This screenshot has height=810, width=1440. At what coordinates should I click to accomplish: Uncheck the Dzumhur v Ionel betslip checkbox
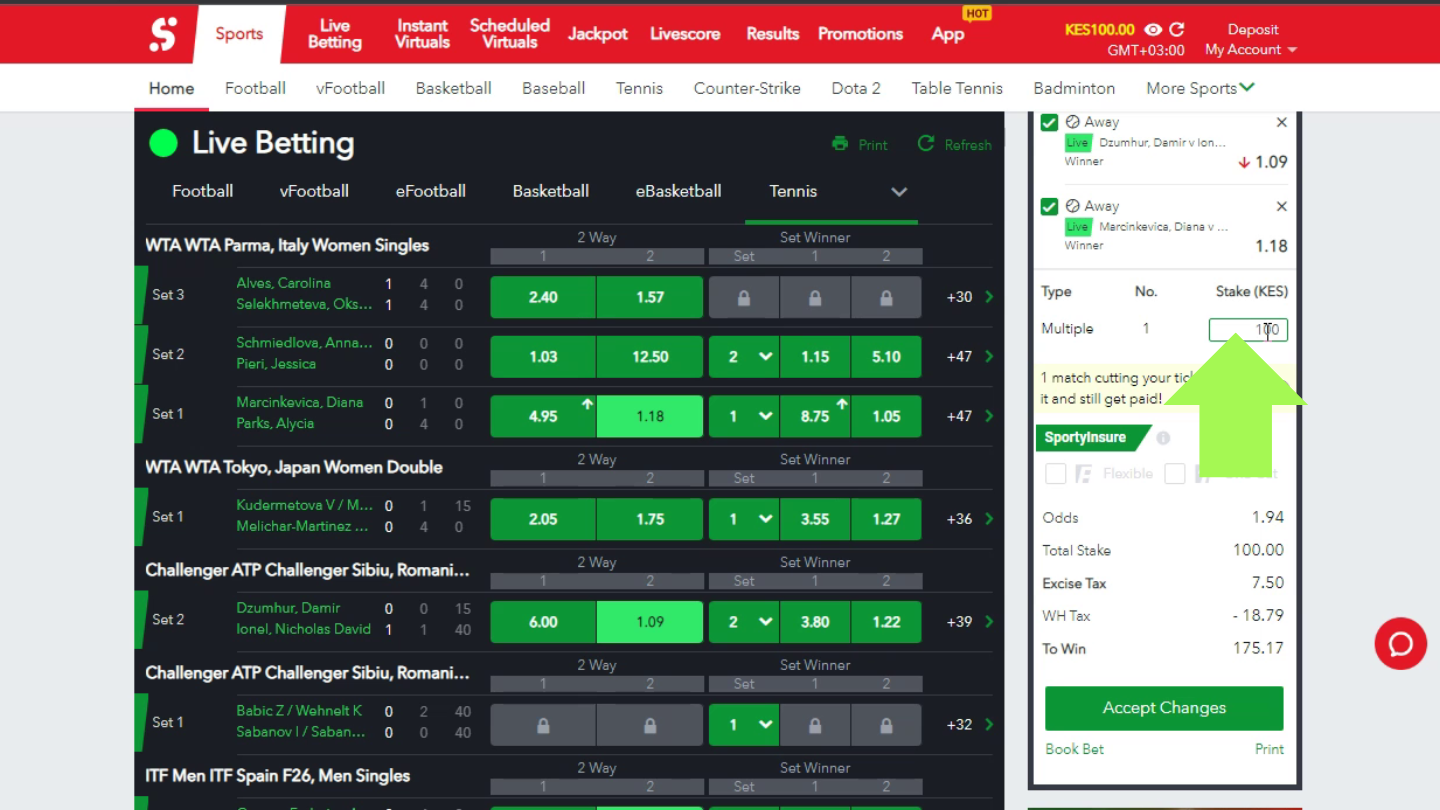click(x=1049, y=122)
